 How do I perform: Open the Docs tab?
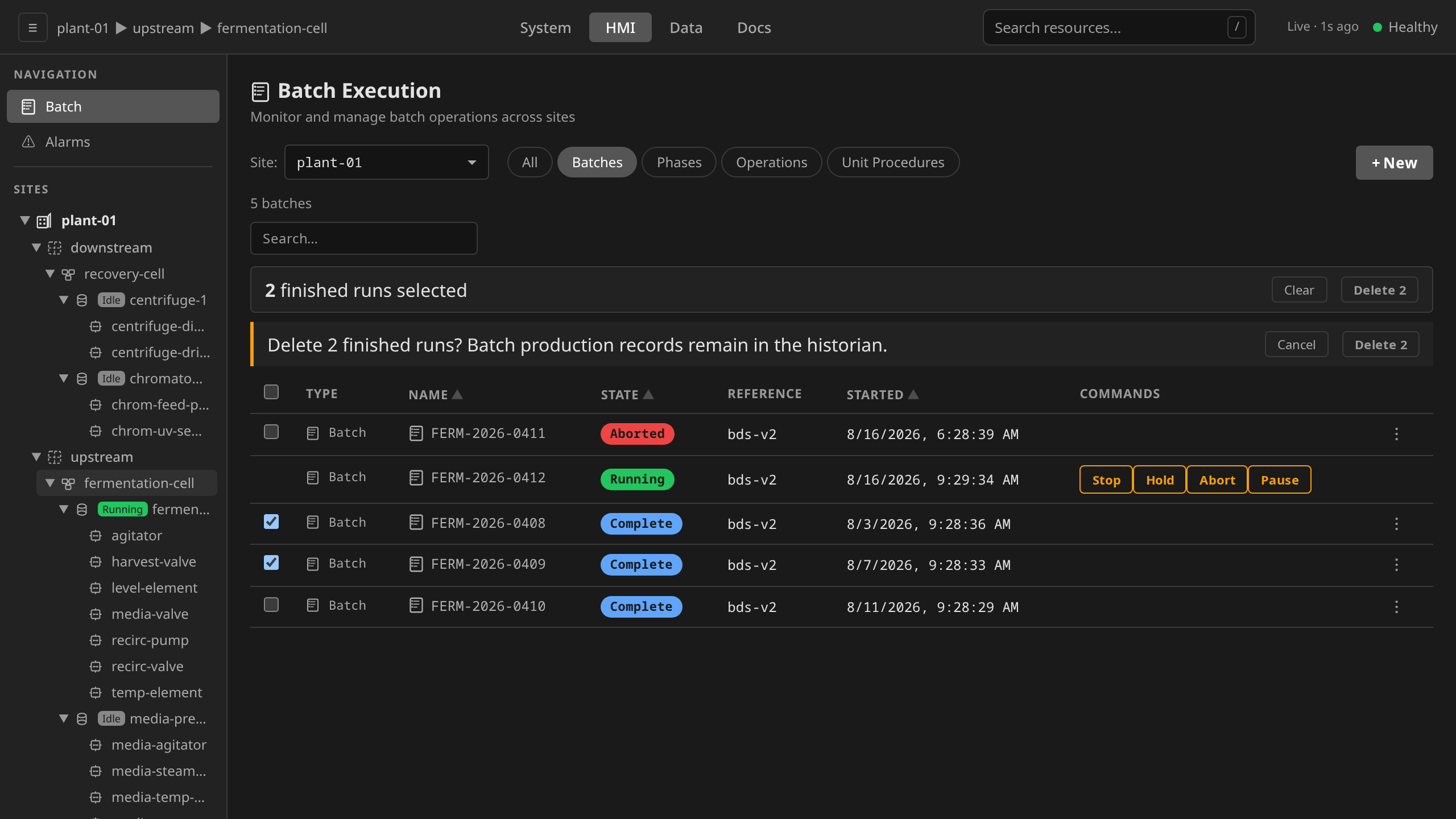(x=754, y=27)
